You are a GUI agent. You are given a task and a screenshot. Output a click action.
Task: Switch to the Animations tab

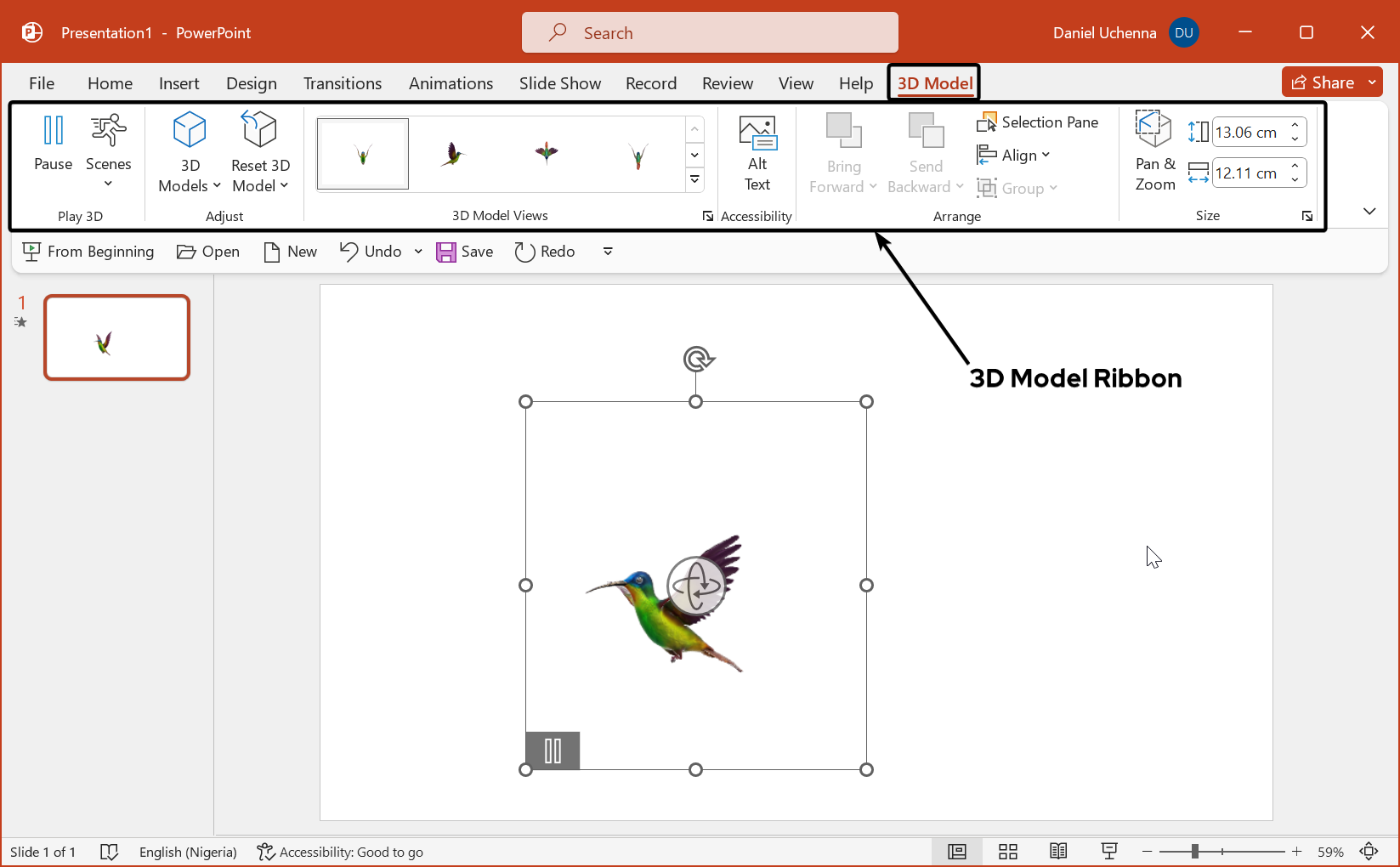click(x=451, y=82)
